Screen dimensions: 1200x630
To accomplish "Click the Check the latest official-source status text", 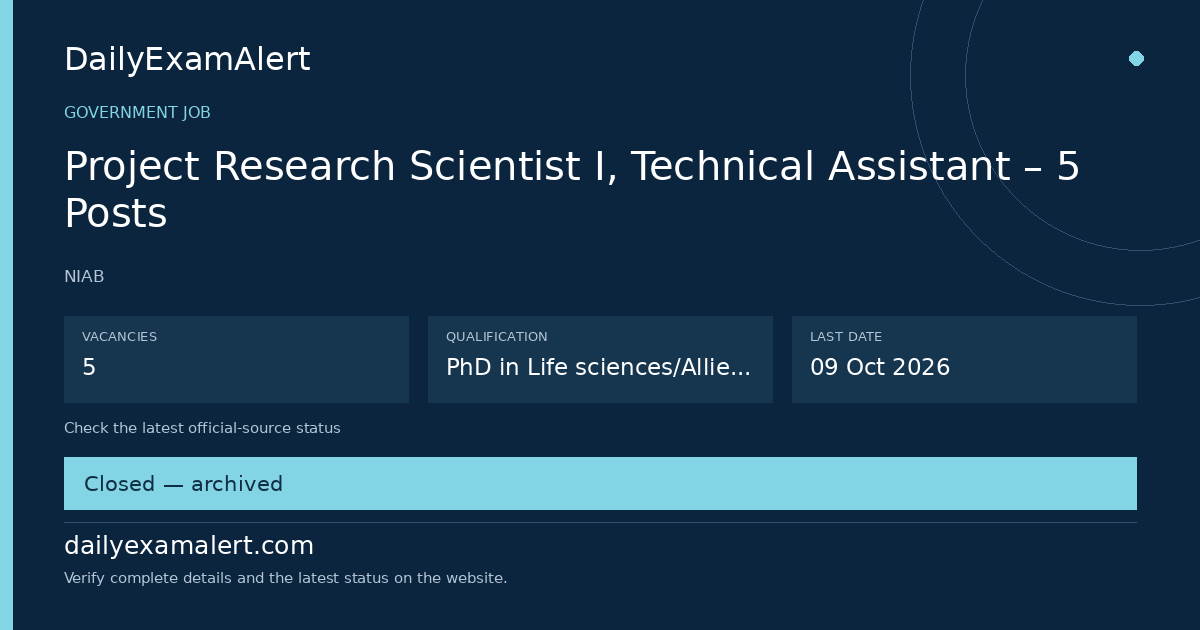I will pos(202,428).
